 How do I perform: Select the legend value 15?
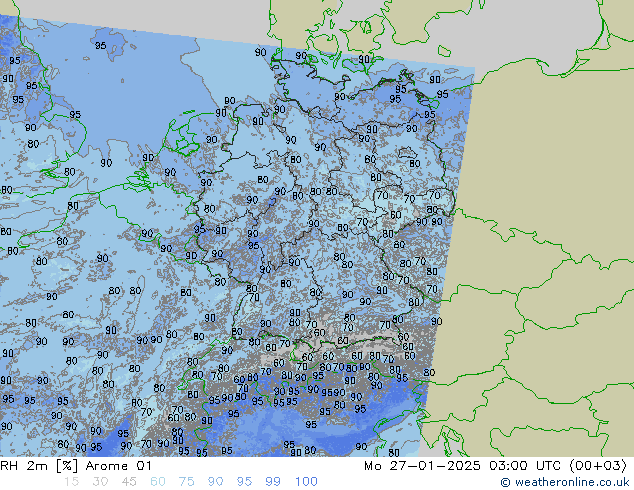[x=71, y=482]
